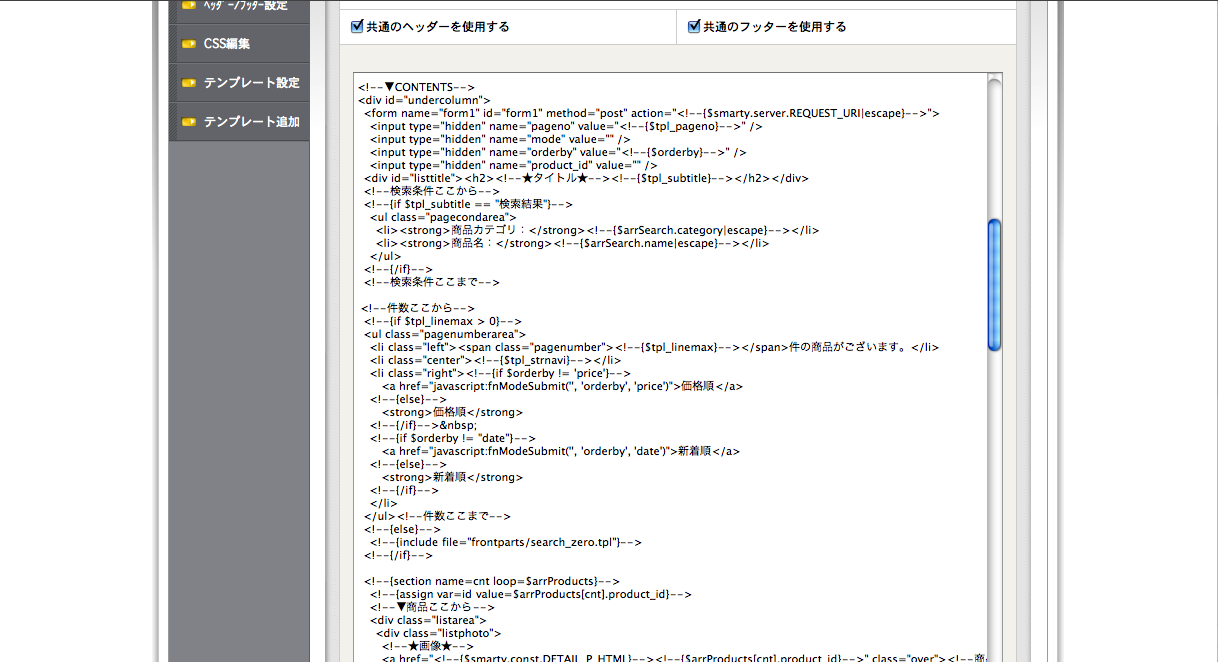Click the yellow icon beside CSS編集

[x=188, y=44]
